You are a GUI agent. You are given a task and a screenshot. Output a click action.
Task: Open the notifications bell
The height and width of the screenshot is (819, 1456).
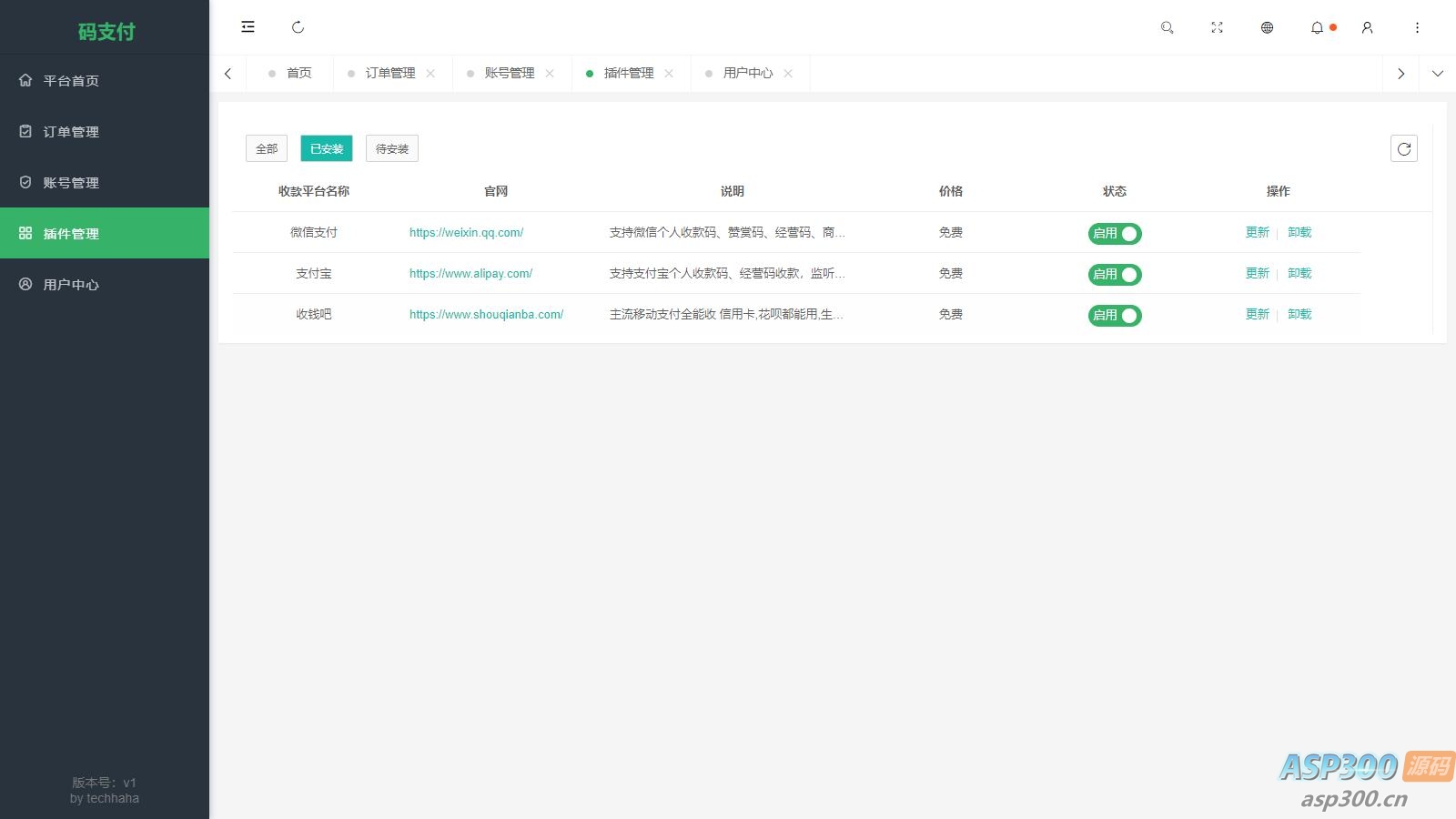1317,27
